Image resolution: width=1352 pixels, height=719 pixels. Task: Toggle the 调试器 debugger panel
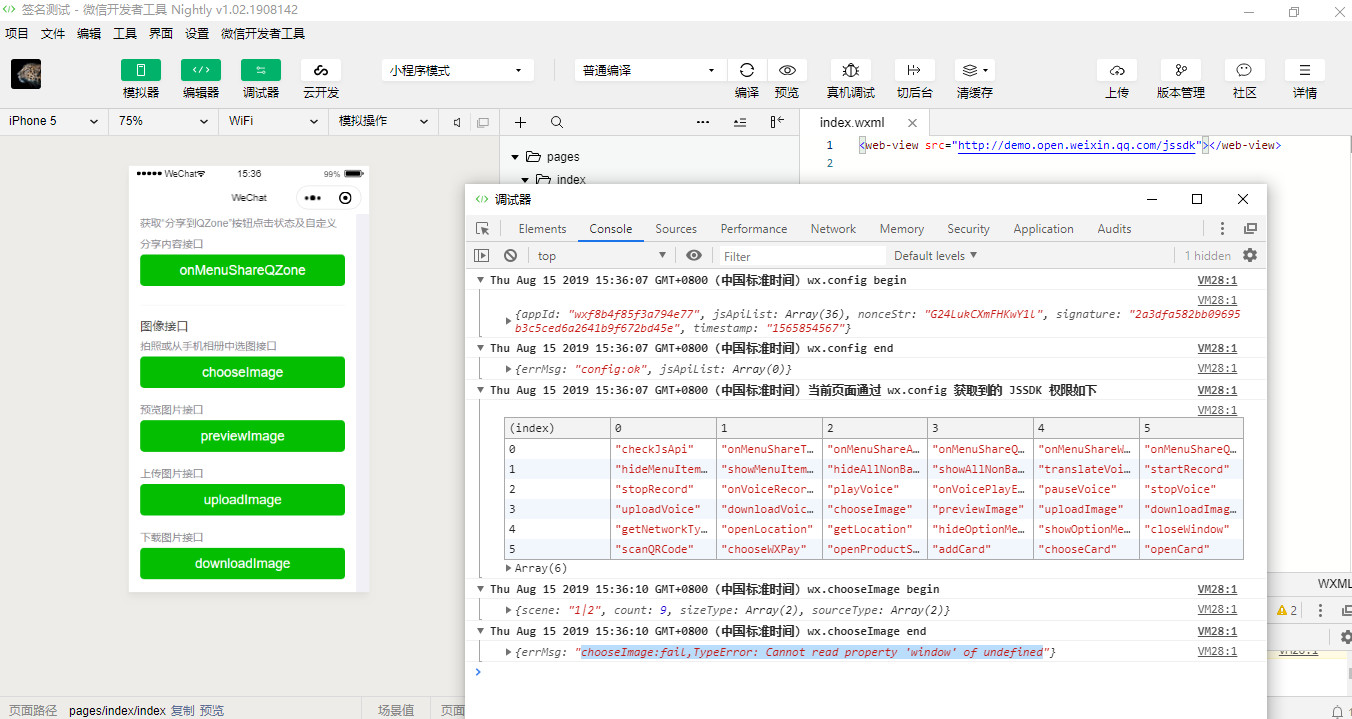pos(261,70)
